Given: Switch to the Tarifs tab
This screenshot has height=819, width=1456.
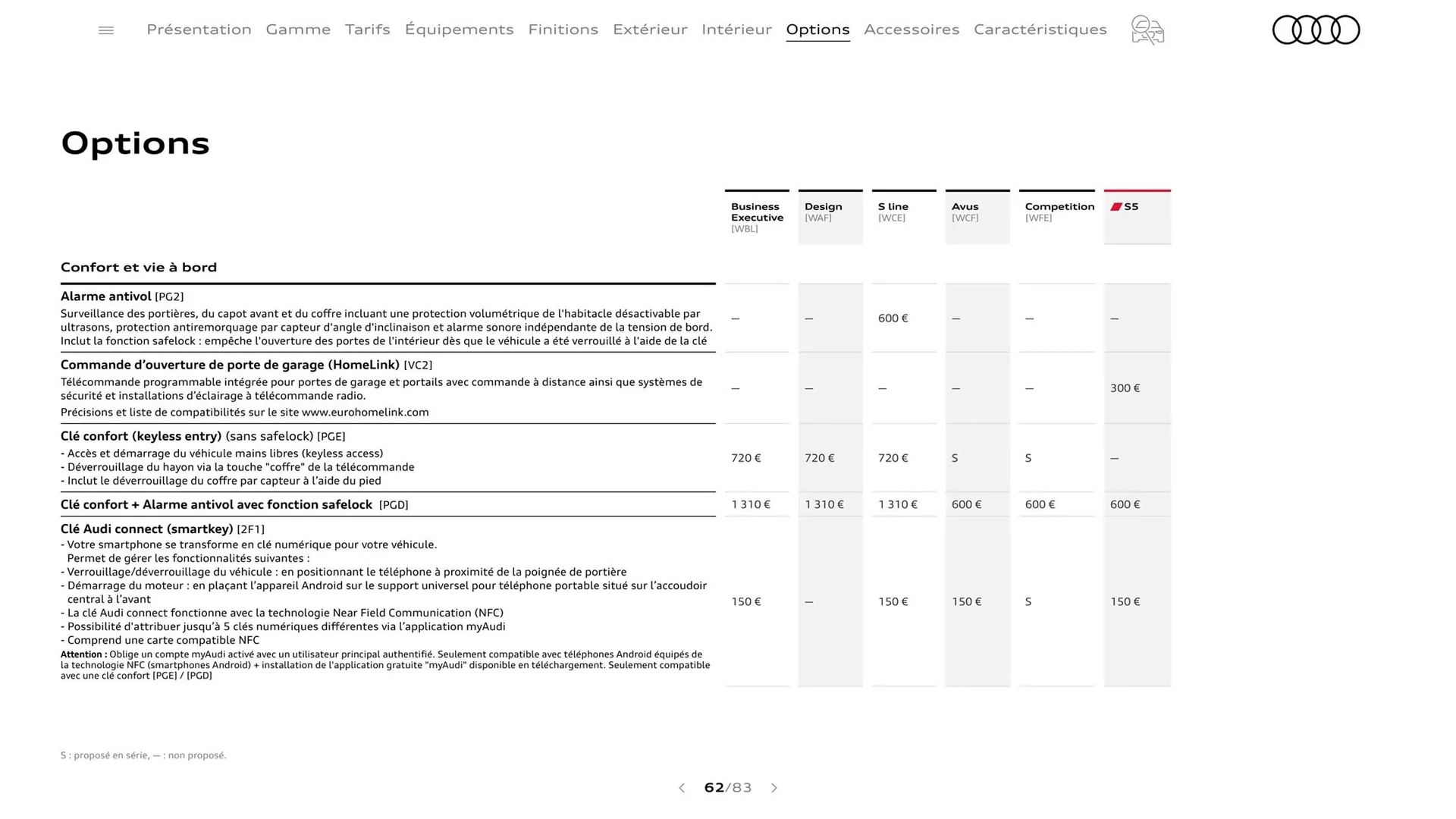Looking at the screenshot, I should point(368,30).
